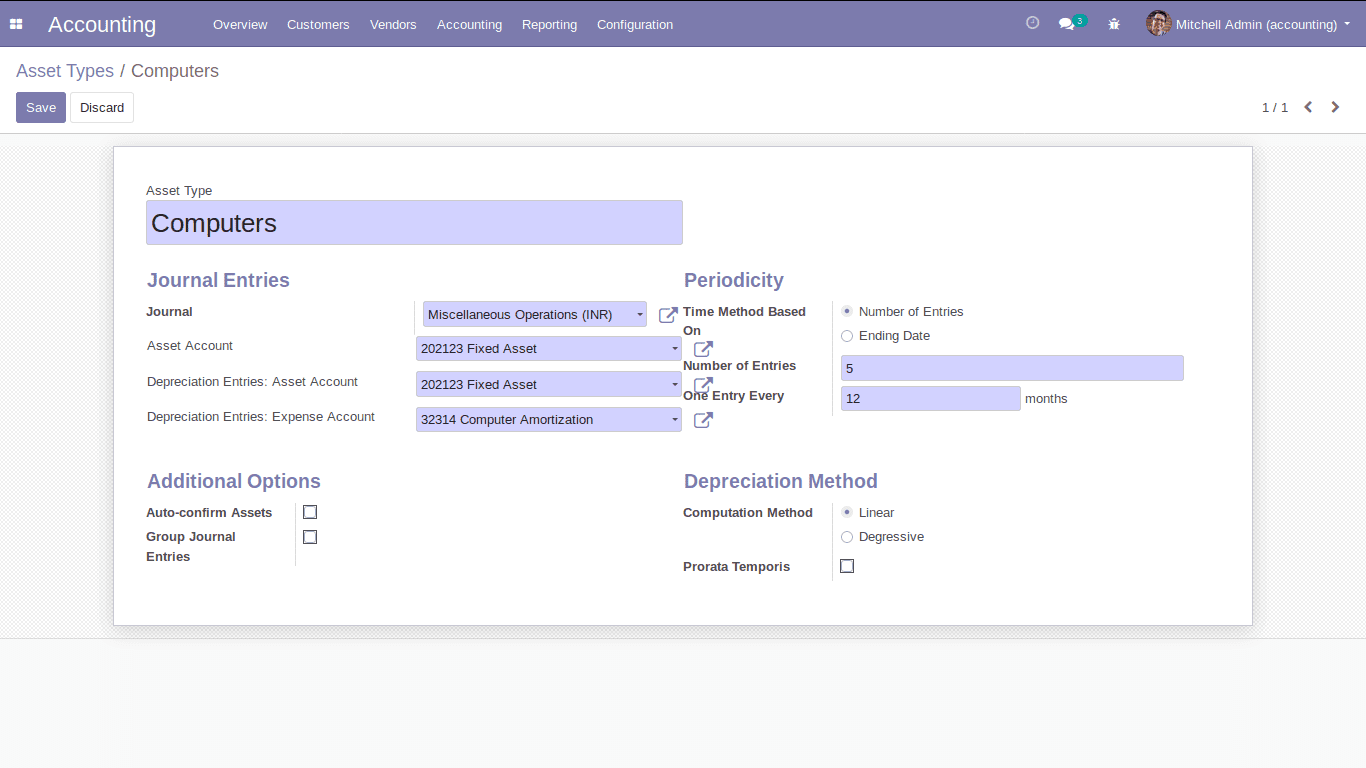Click the Asset Type name field
1366x768 pixels.
click(x=414, y=222)
